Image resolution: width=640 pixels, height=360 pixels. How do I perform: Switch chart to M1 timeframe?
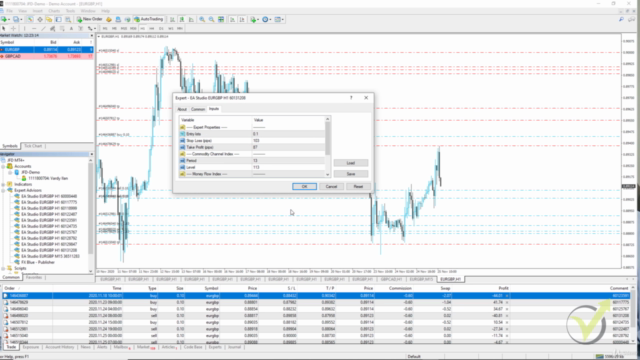point(105,29)
